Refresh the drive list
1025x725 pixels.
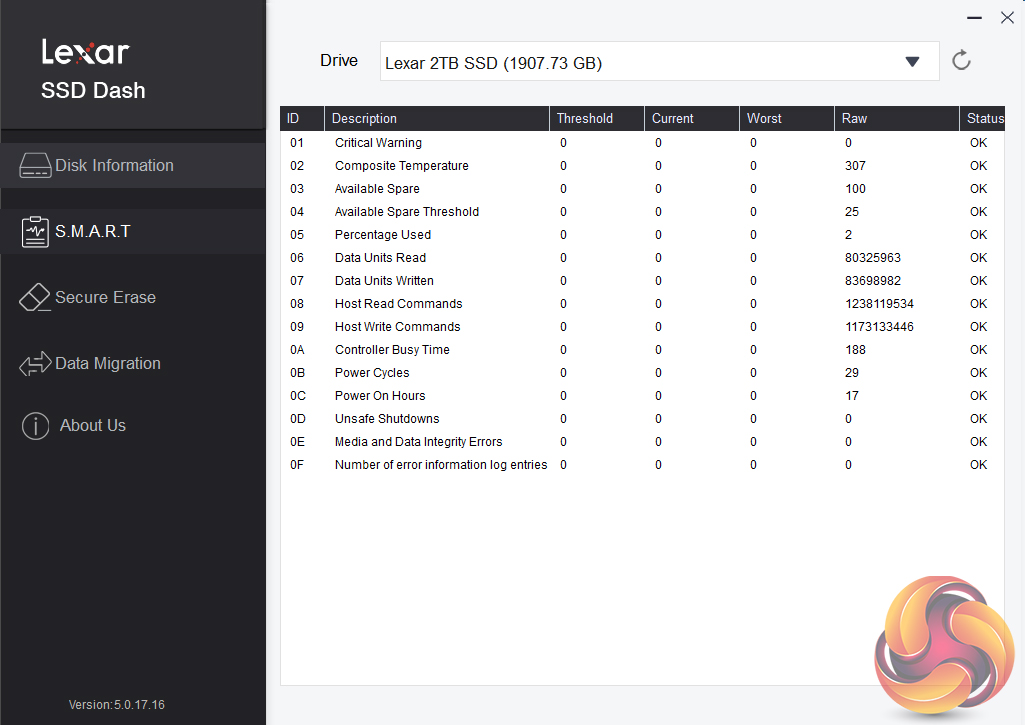tap(961, 61)
